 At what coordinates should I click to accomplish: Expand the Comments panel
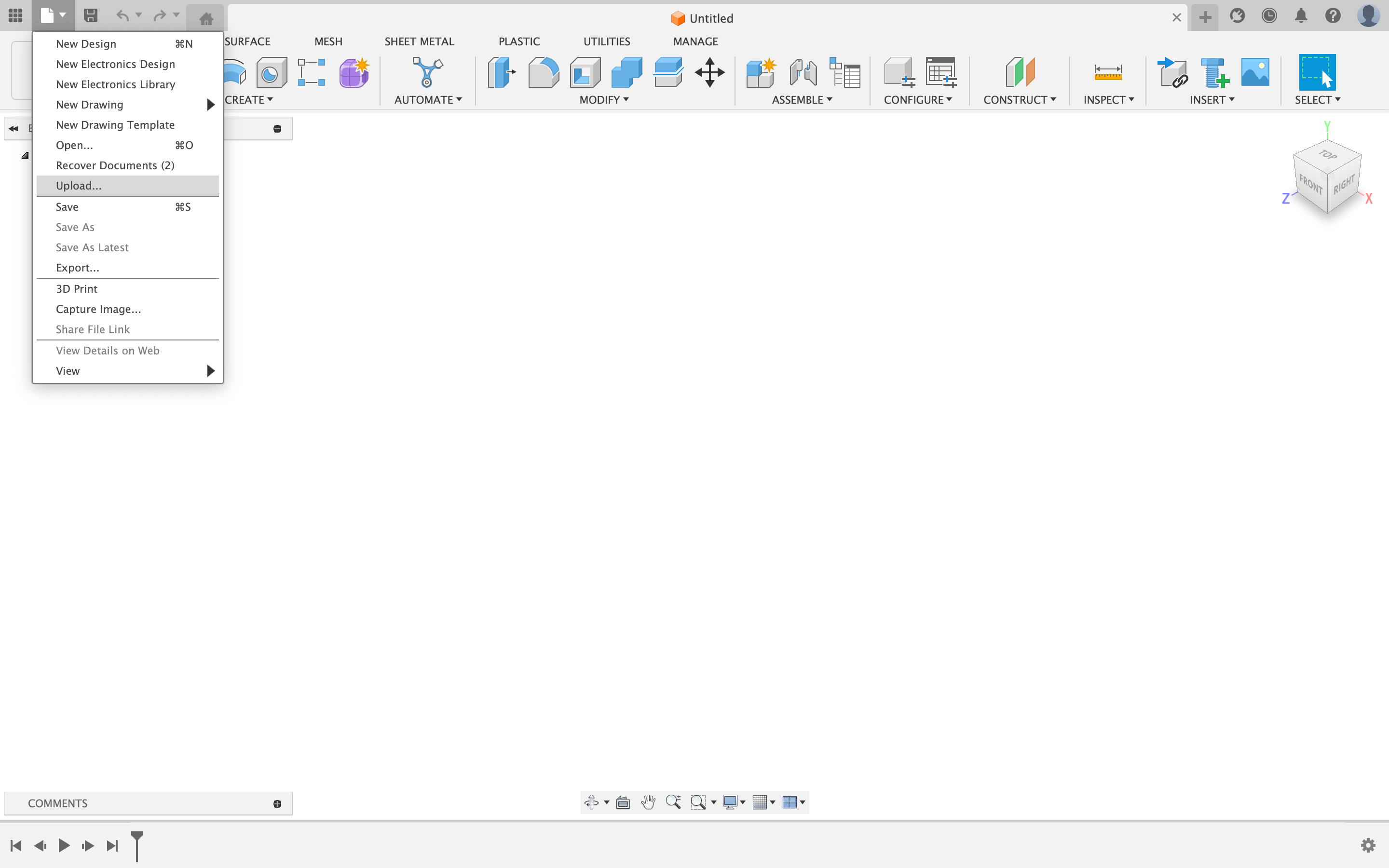coord(277,804)
